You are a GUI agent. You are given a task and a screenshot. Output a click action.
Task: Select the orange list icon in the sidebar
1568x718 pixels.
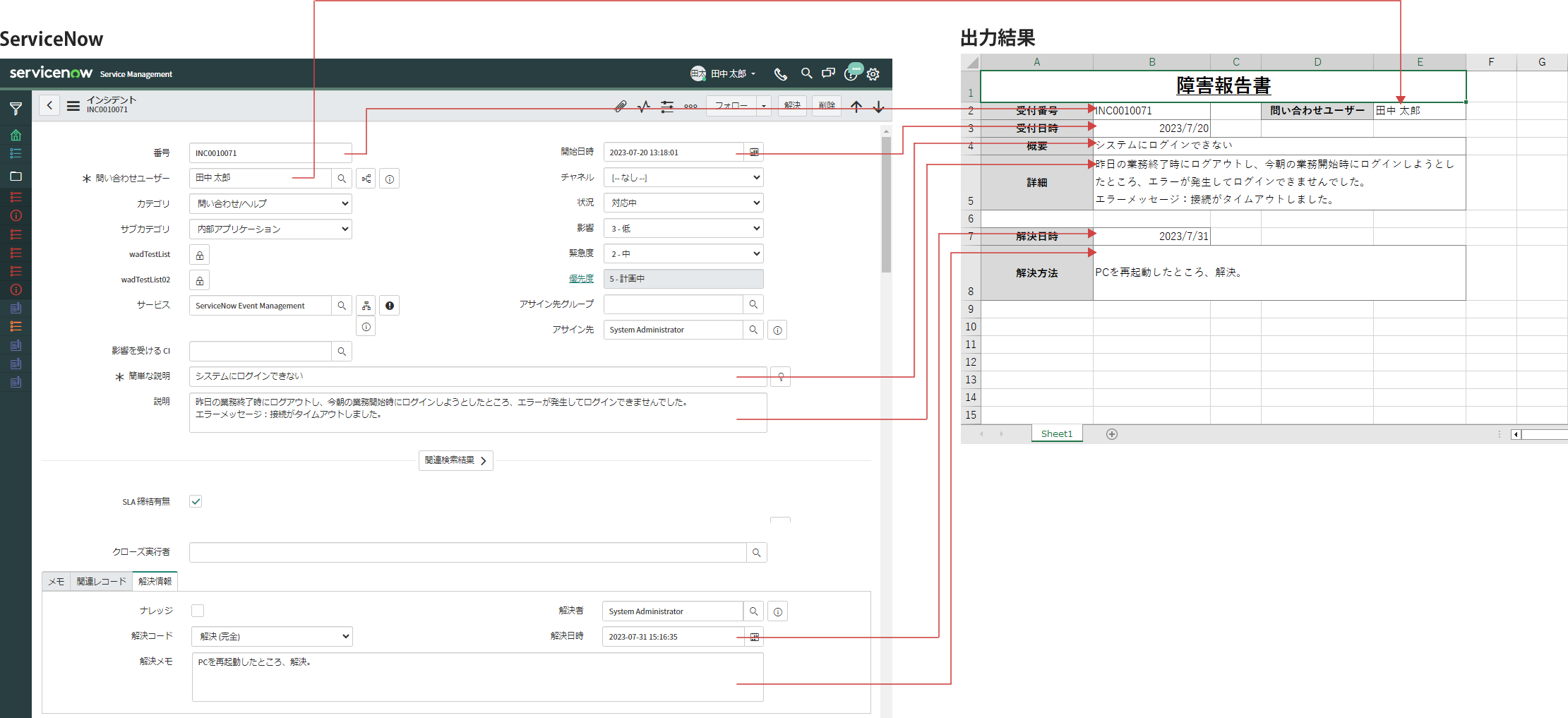(16, 326)
